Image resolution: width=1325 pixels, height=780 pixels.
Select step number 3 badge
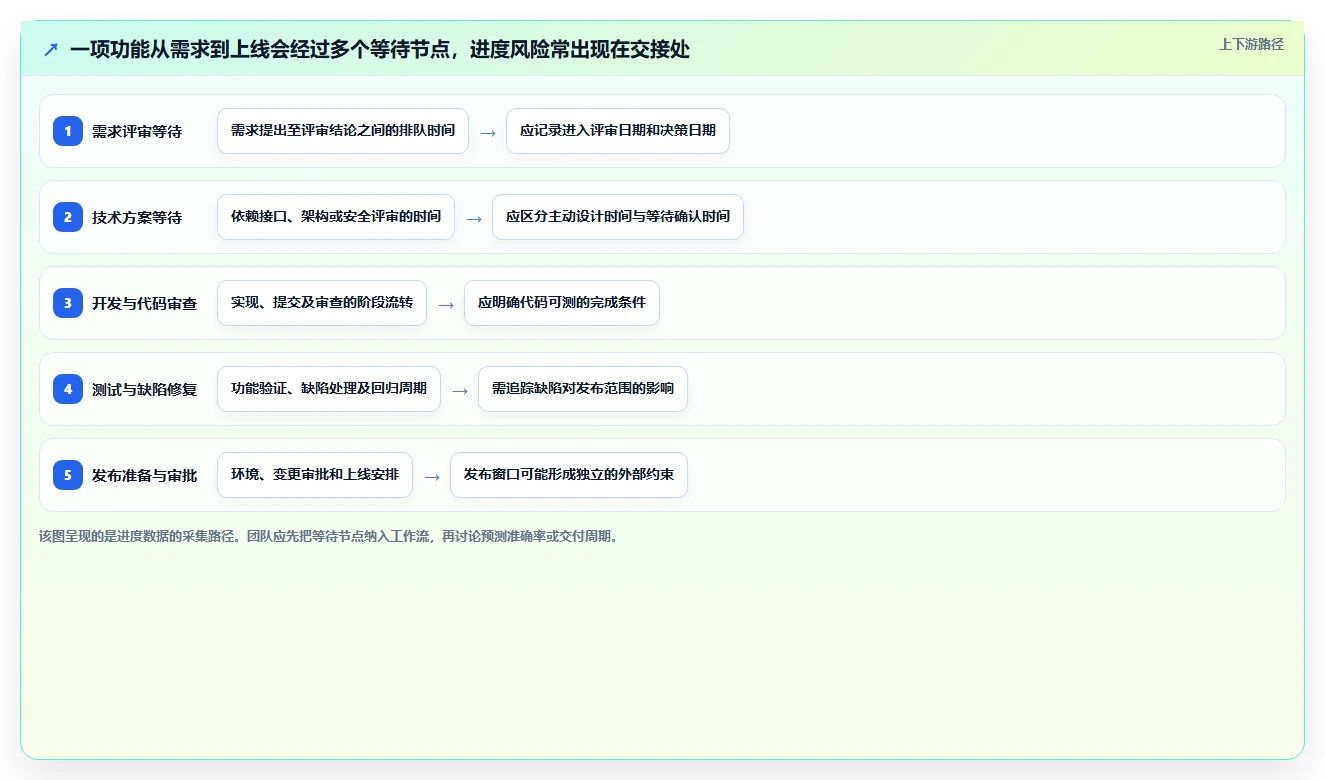click(x=68, y=303)
